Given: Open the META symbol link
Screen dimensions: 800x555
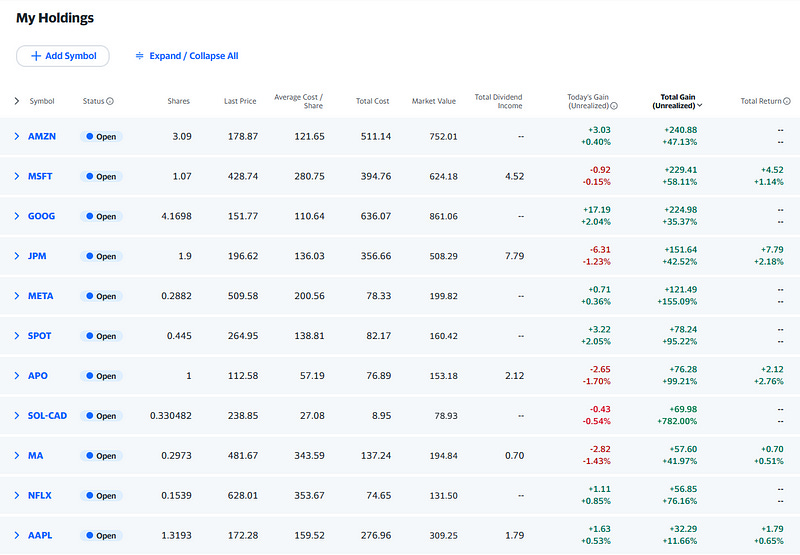Looking at the screenshot, I should [40, 296].
